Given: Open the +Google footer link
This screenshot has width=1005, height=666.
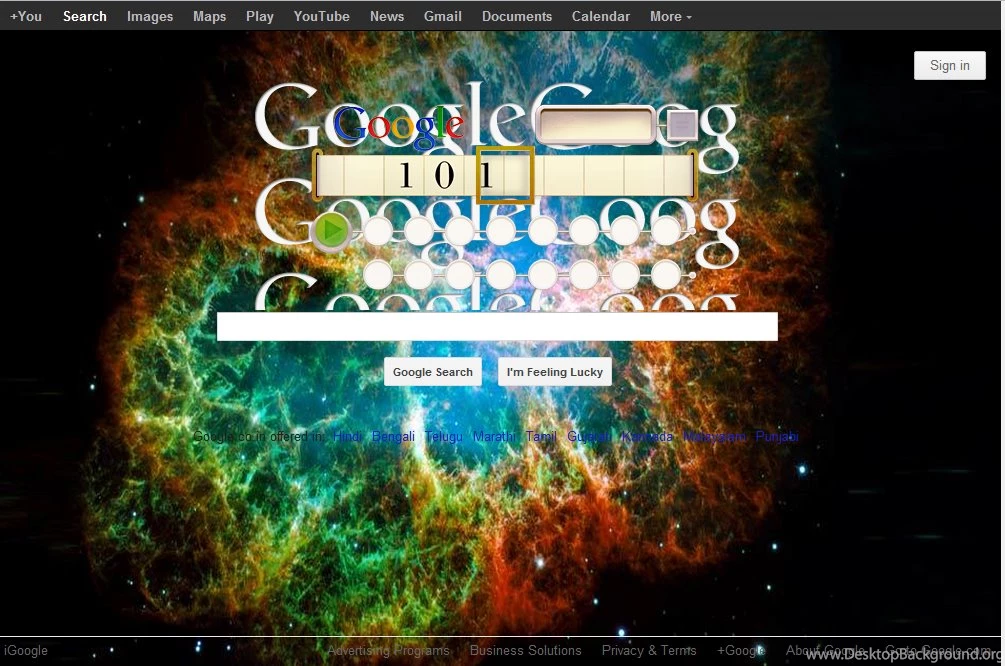Looking at the screenshot, I should (x=741, y=650).
